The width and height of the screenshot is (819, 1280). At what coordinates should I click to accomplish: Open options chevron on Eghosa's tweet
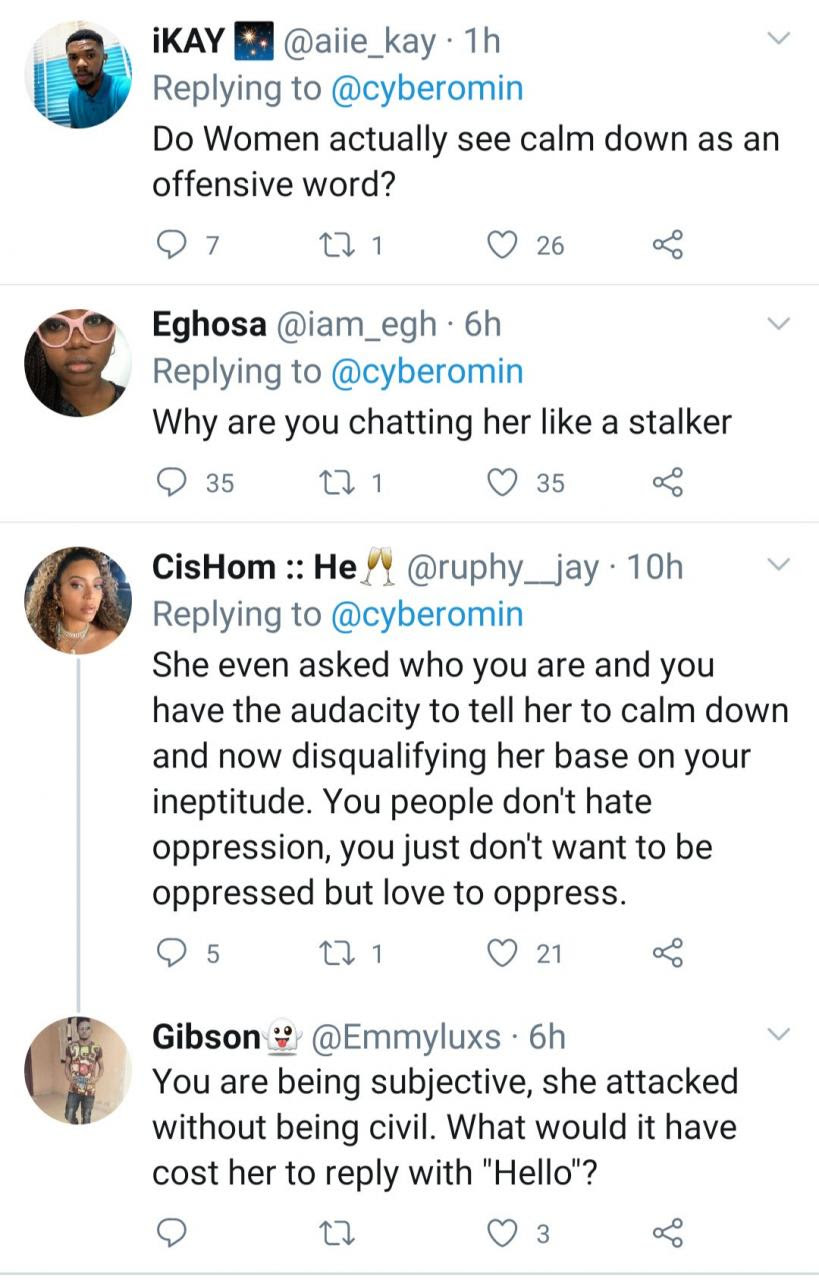click(x=778, y=323)
